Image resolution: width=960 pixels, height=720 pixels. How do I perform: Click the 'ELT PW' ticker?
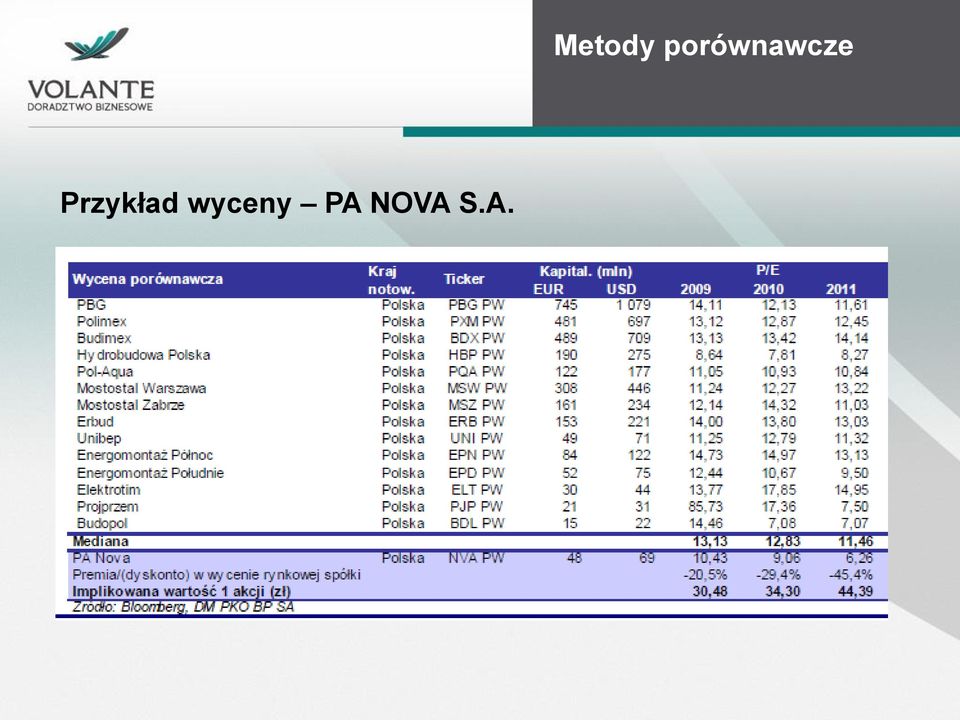pyautogui.click(x=476, y=490)
